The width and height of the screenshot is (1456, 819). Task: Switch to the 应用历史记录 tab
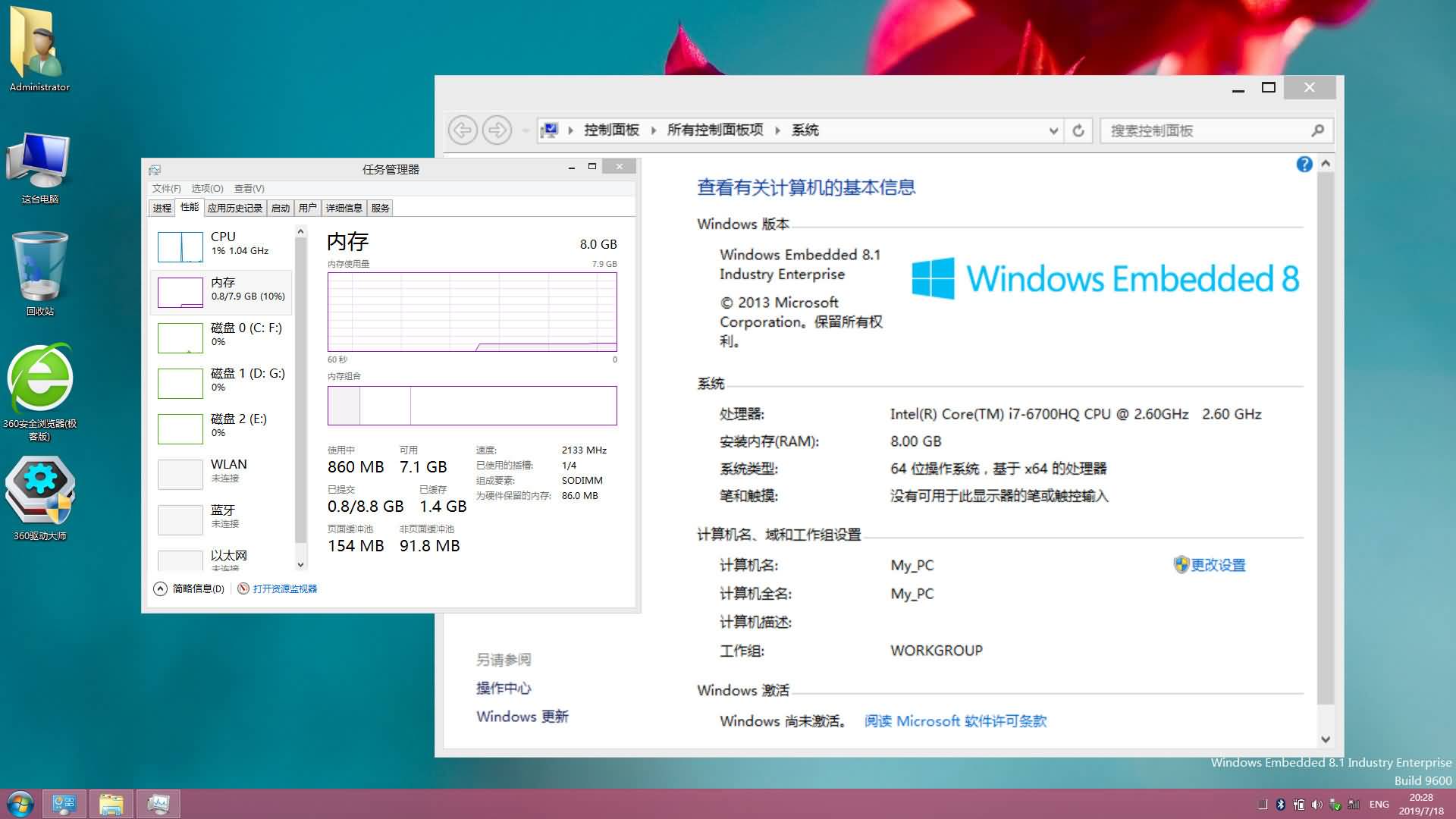pos(235,208)
